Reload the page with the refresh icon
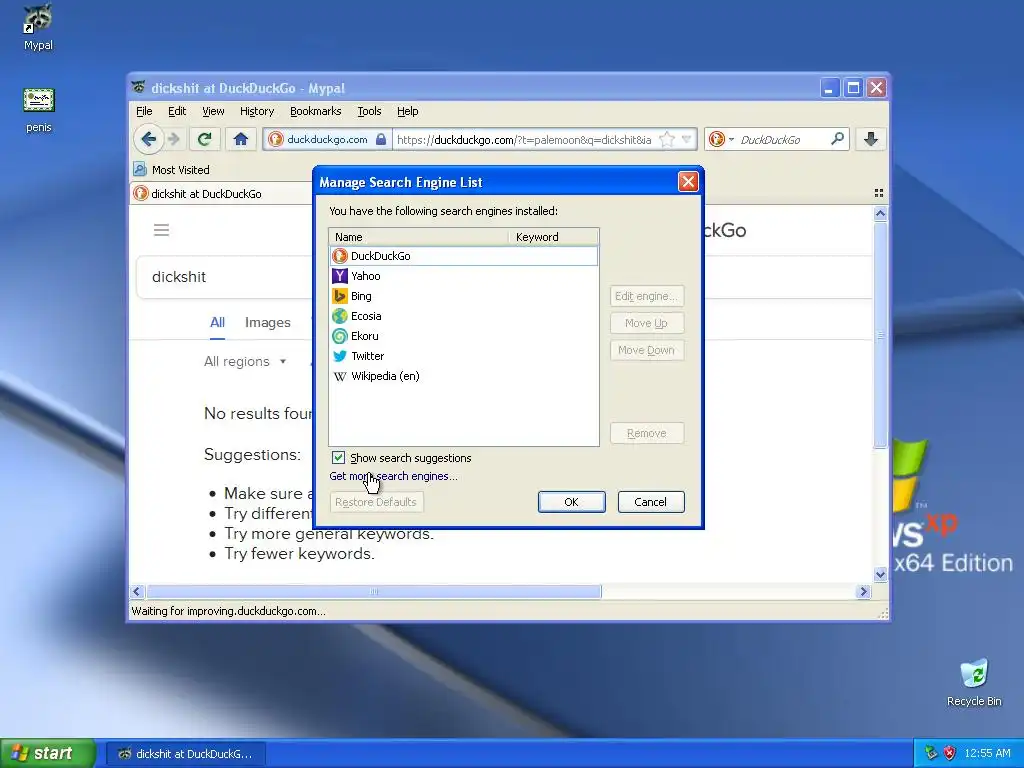The image size is (1024, 768). pyautogui.click(x=204, y=139)
